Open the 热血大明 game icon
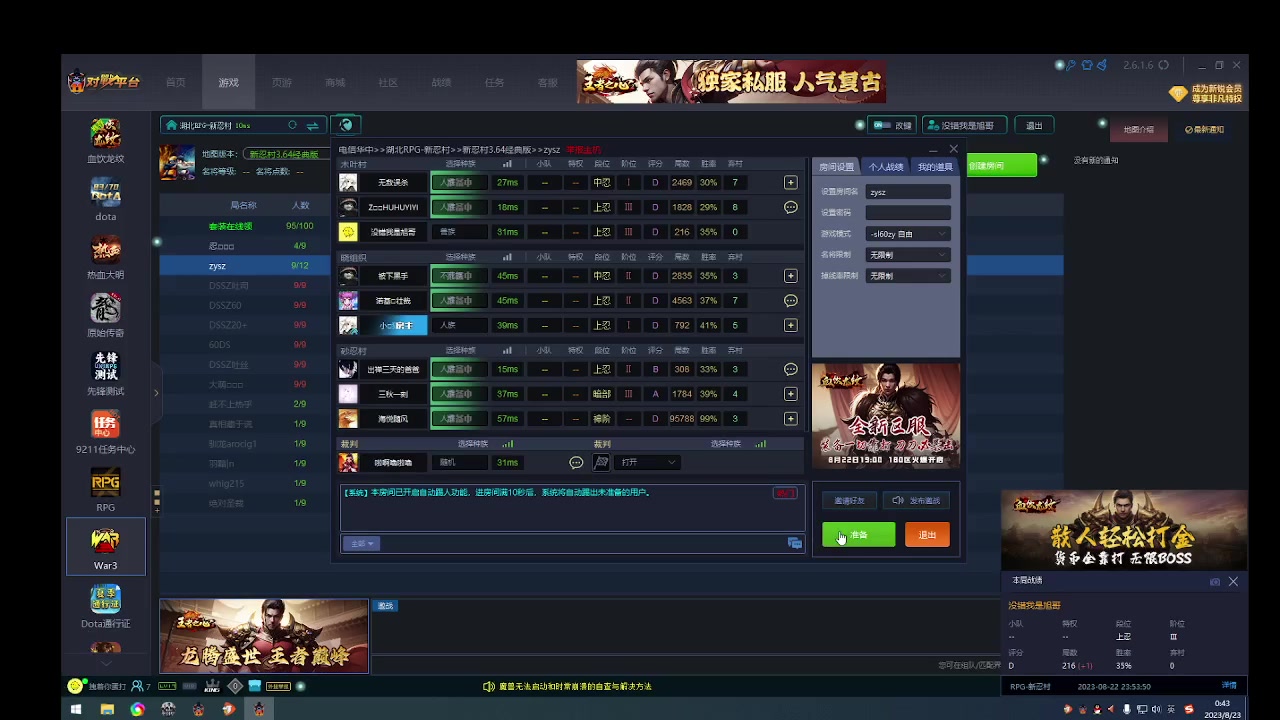1280x720 pixels. coord(105,258)
